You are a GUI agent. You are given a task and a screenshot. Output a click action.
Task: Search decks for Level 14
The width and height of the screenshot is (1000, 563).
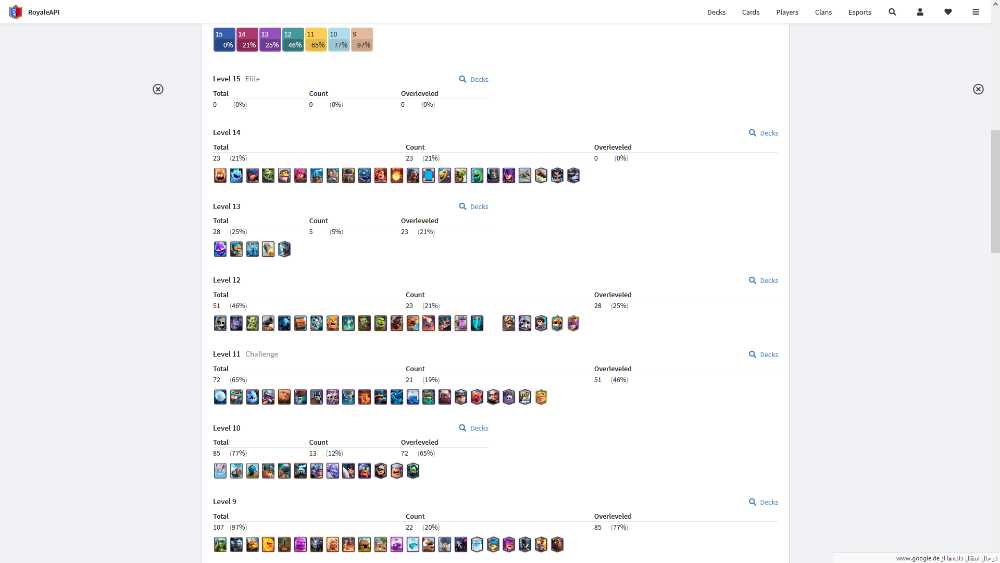point(763,133)
